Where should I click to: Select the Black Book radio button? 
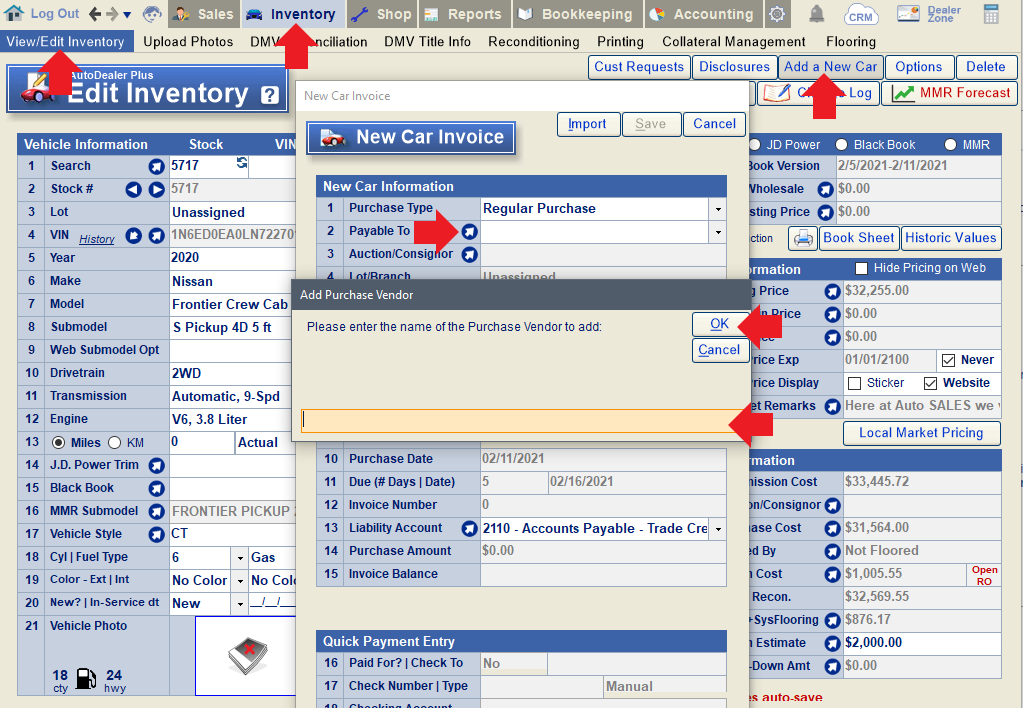[842, 145]
